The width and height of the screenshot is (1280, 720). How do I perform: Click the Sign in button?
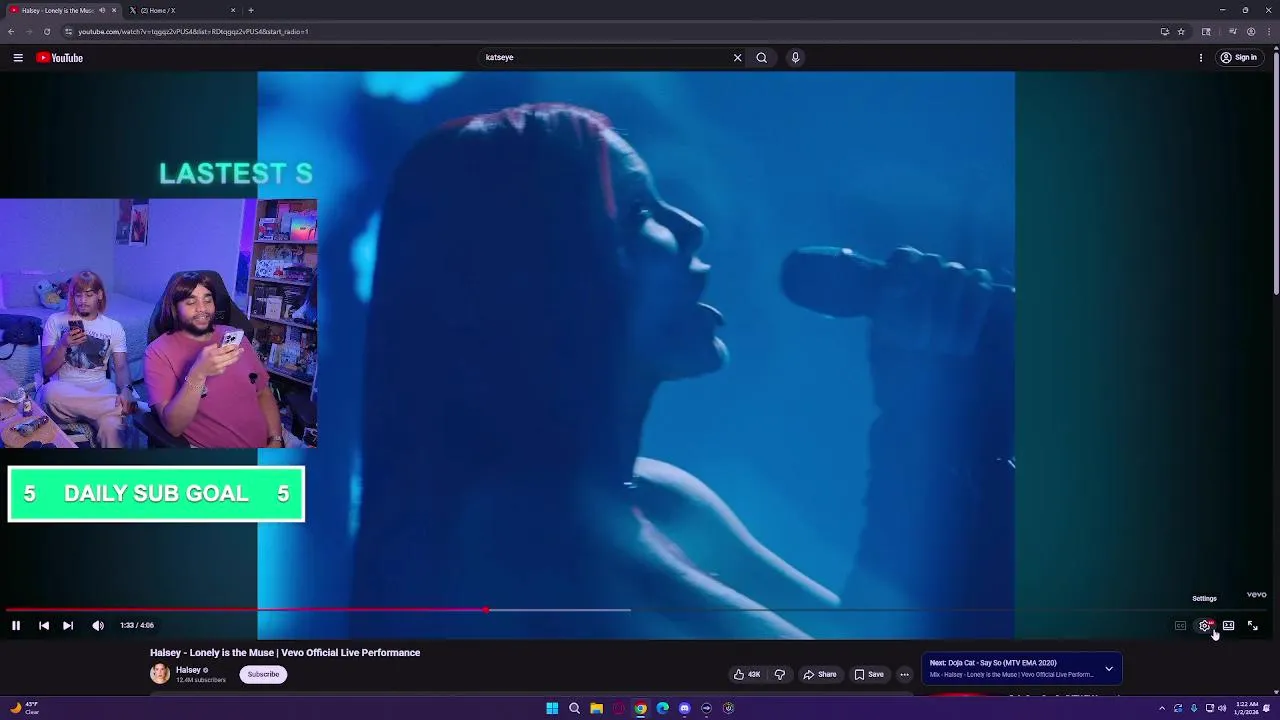pos(1238,57)
